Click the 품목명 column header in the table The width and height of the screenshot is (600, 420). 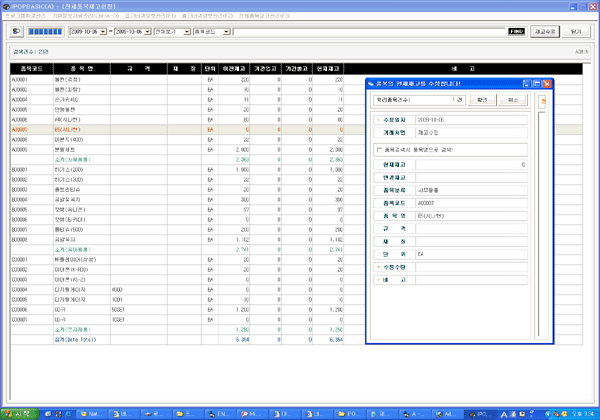[82, 69]
